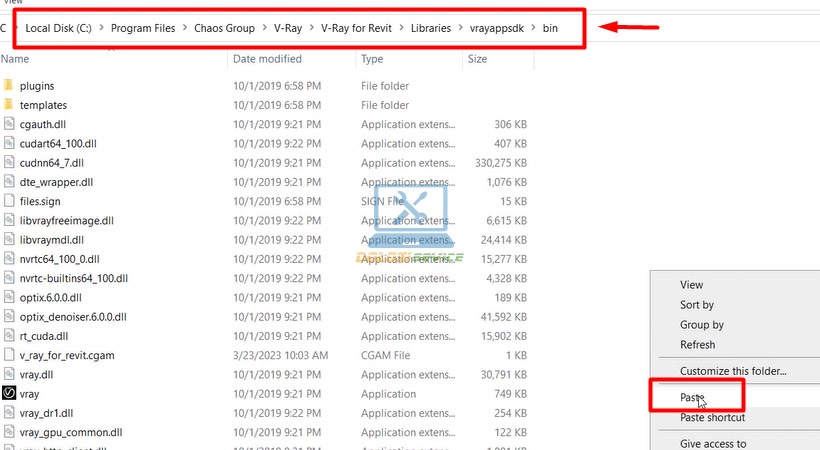Viewport: 820px width, 450px height.
Task: Open the Sort by submenu
Action: 697,305
